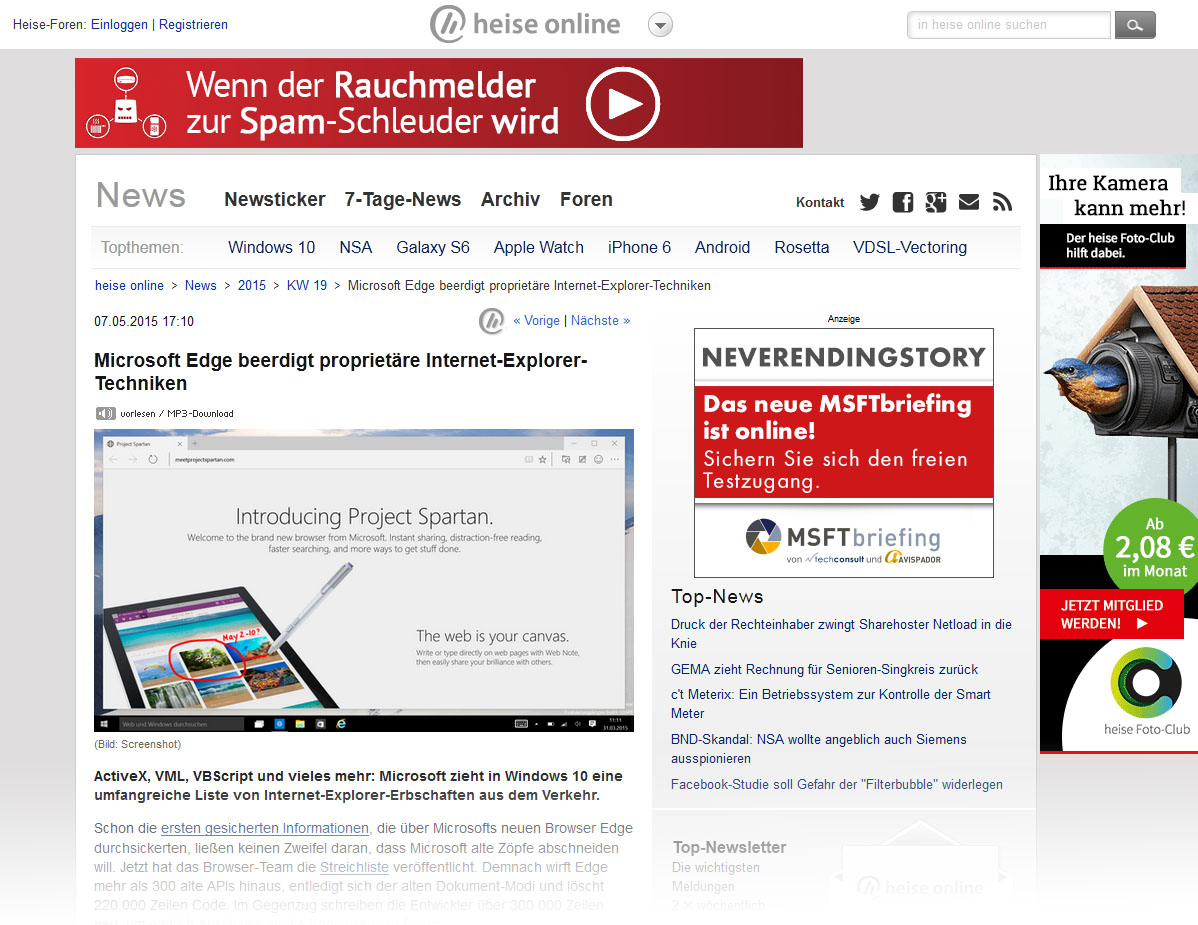Click the vorlesen / MP3-Download link
The height and width of the screenshot is (925, 1198).
(176, 414)
